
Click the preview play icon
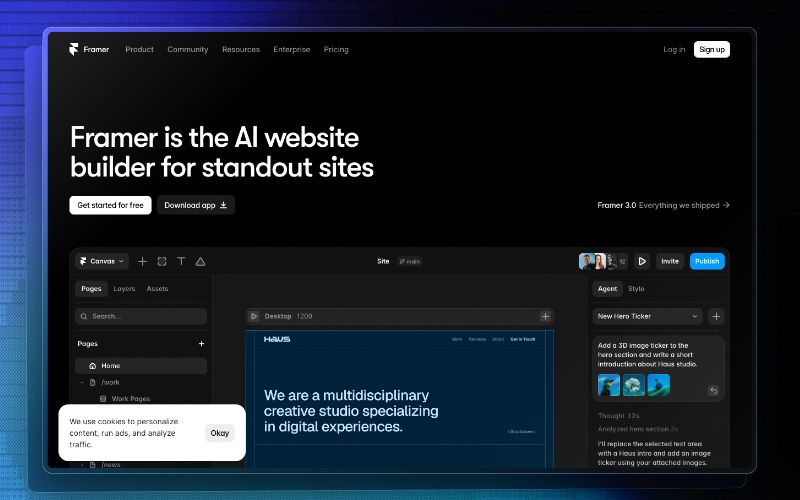642,261
